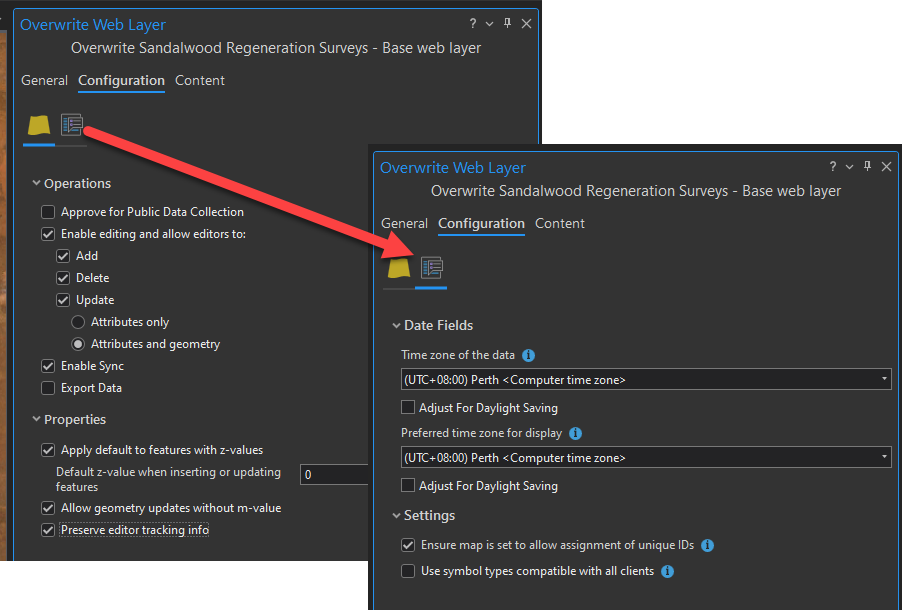
Task: Click info icon next to unique IDs setting
Action: (707, 545)
